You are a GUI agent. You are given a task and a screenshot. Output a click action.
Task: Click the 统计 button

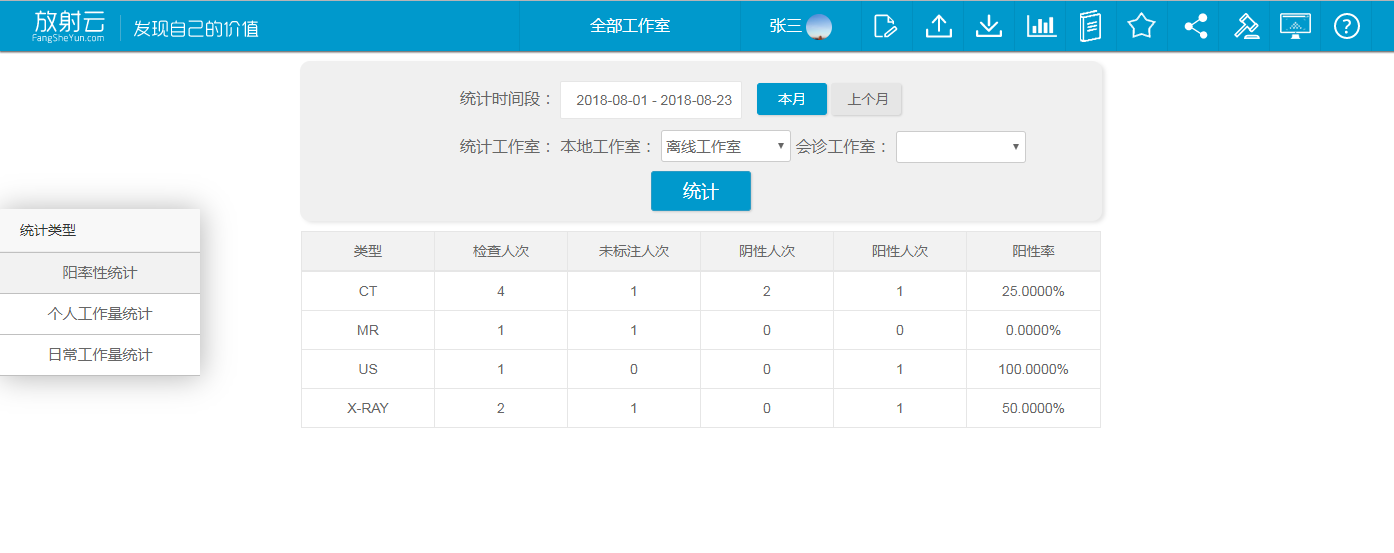pyautogui.click(x=700, y=191)
